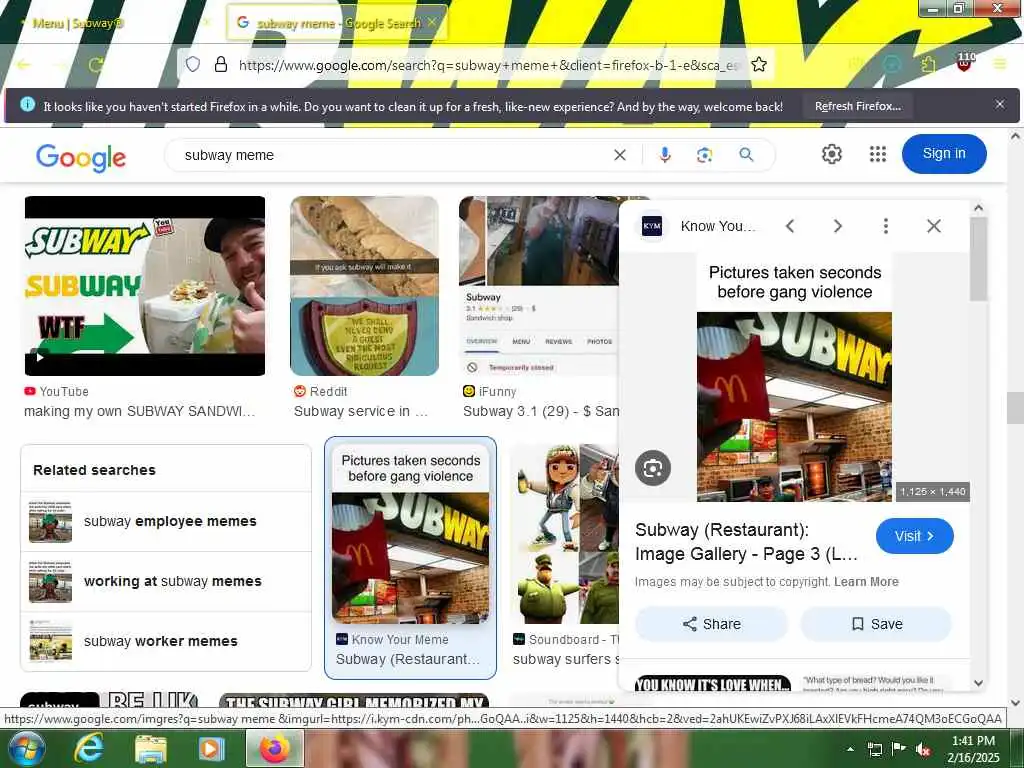Click the uBlock extension icon showing 110
The height and width of the screenshot is (768, 1024).
965,63
